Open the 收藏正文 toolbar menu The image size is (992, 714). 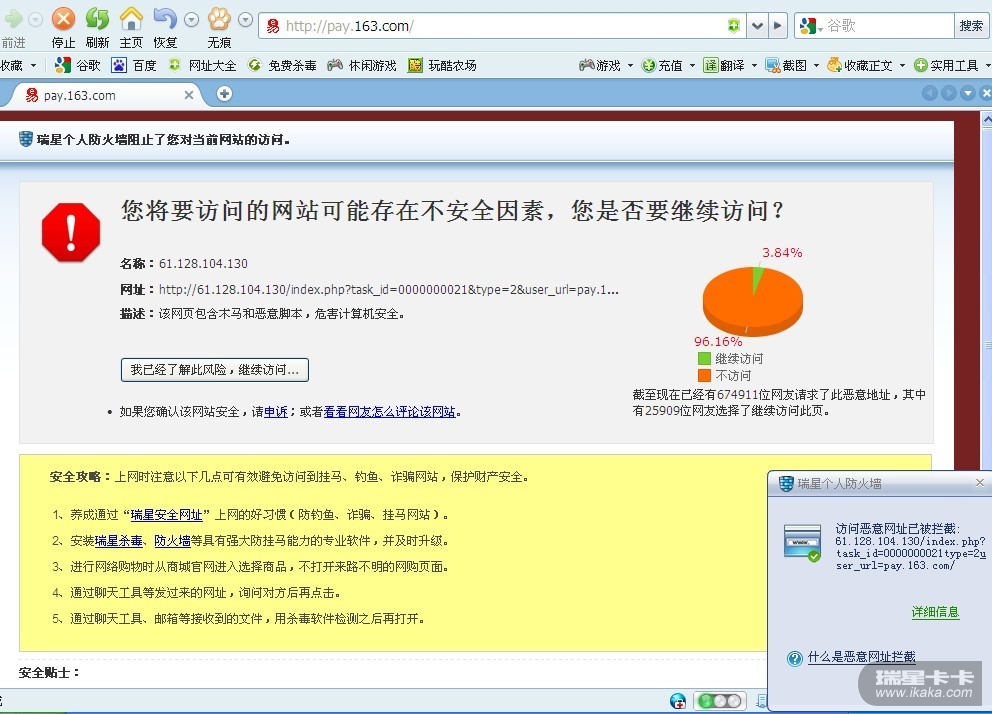[866, 65]
